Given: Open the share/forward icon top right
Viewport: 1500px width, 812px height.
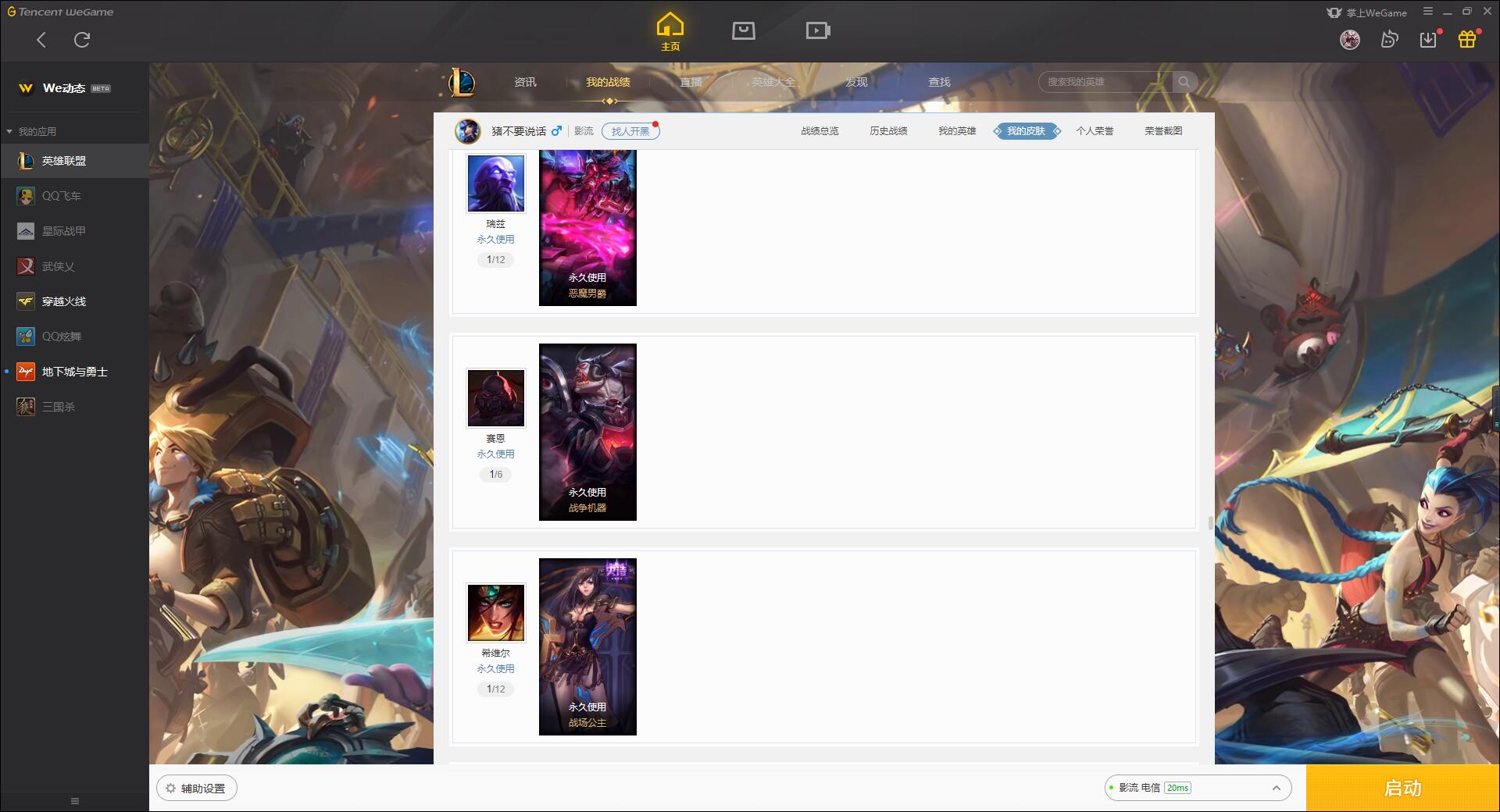Looking at the screenshot, I should (x=1389, y=39).
